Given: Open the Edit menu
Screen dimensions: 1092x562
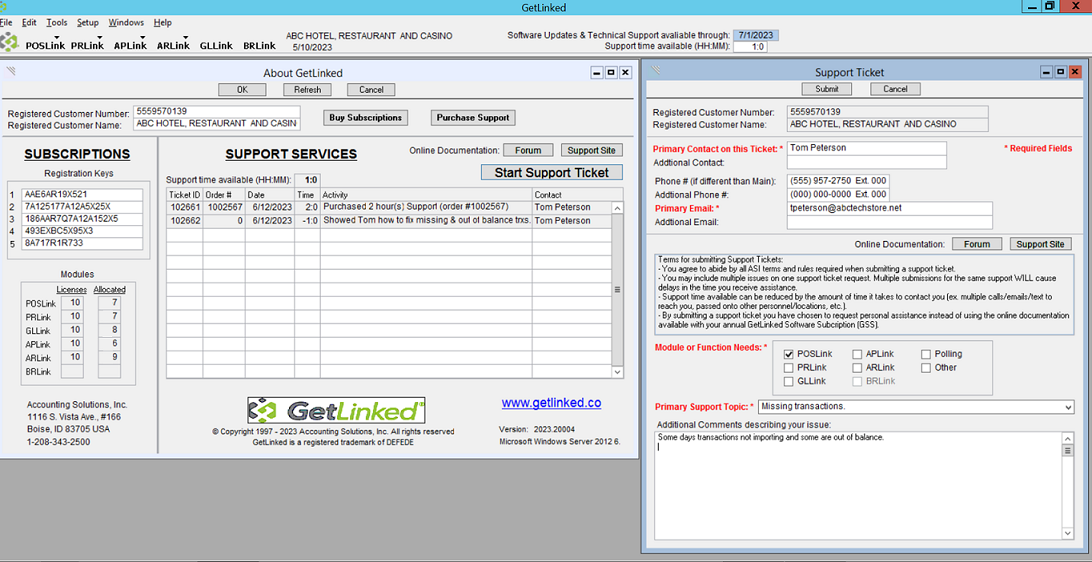Looking at the screenshot, I should [x=29, y=22].
